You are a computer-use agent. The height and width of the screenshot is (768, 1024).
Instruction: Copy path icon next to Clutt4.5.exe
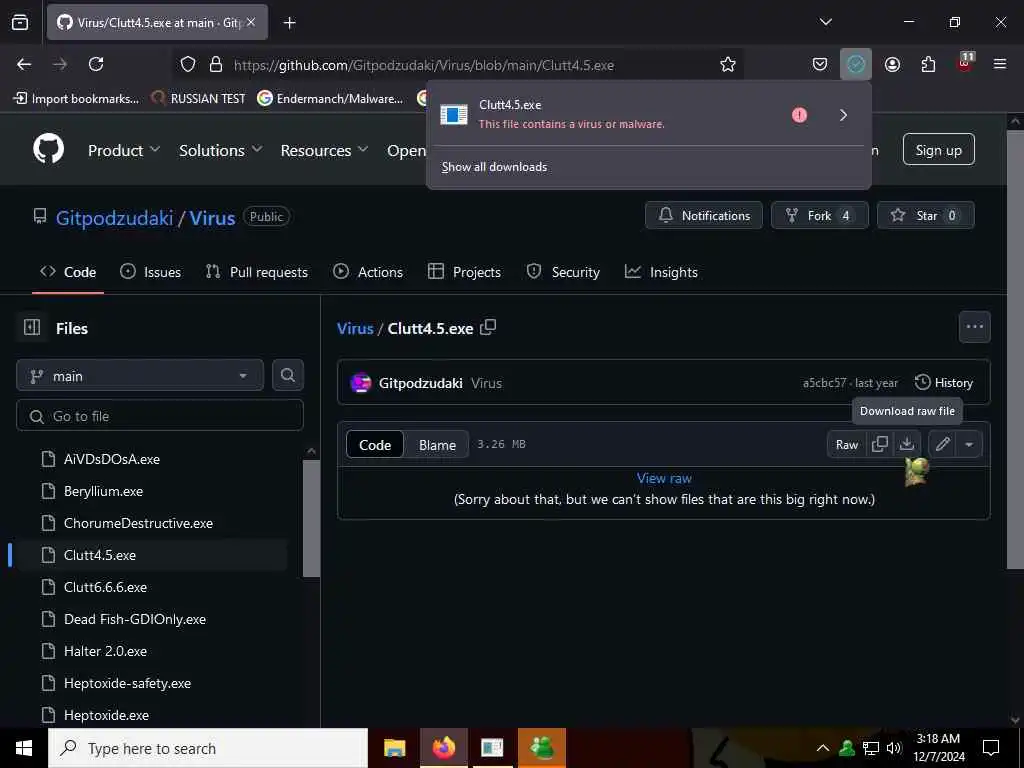point(488,327)
